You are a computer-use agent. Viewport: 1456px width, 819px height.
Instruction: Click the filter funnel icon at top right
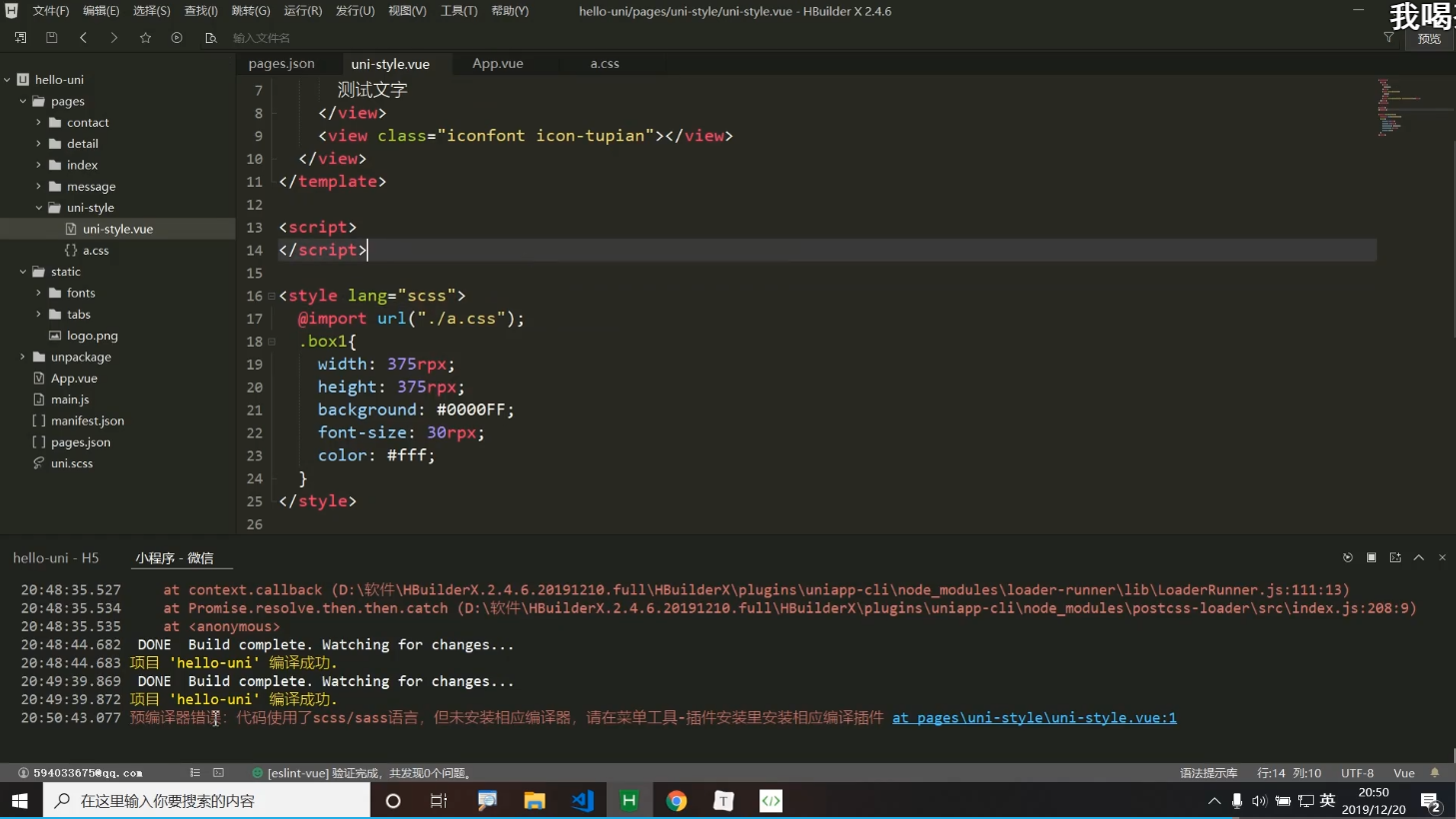click(1388, 38)
